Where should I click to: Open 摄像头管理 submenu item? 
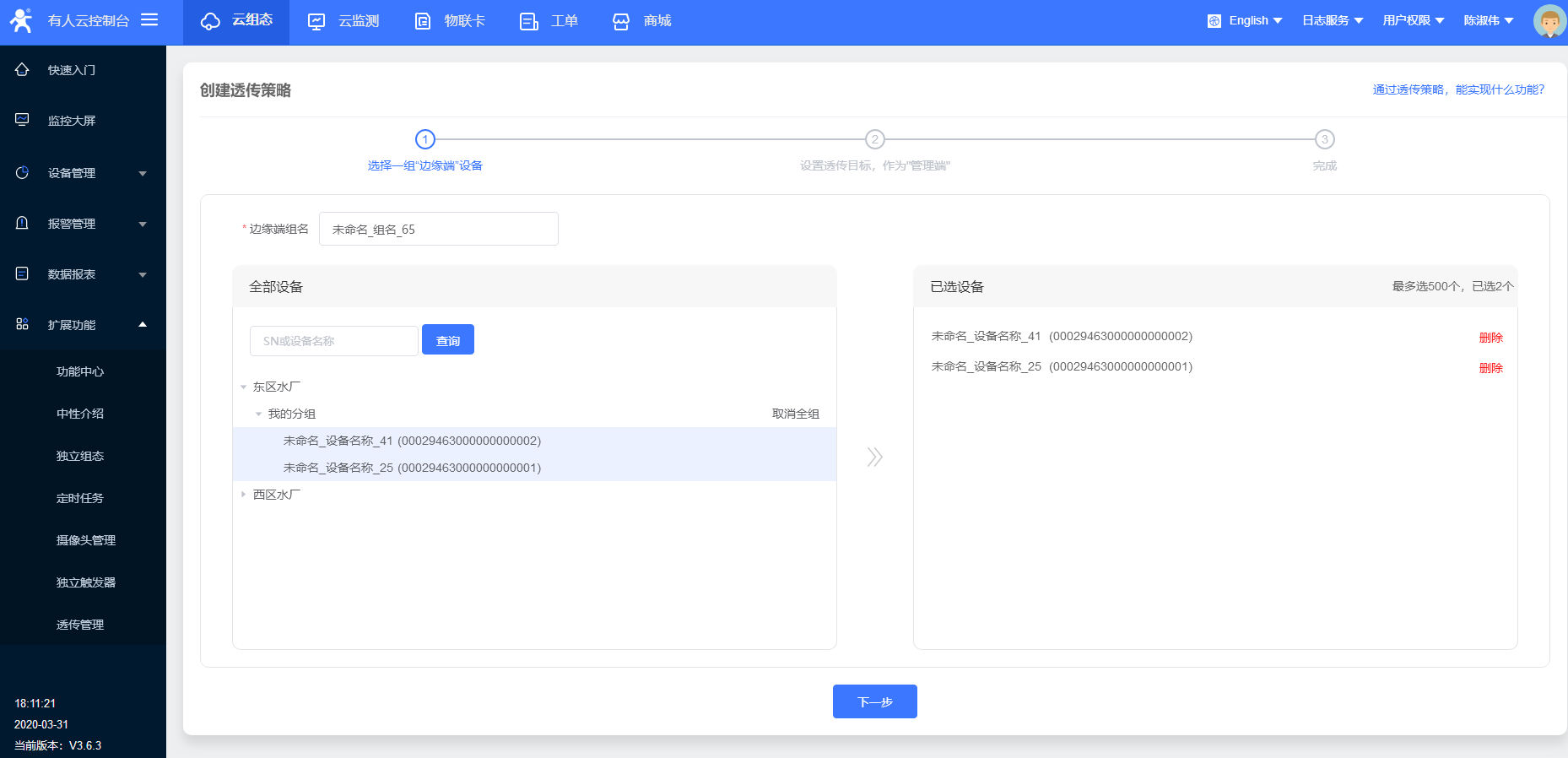(x=86, y=540)
